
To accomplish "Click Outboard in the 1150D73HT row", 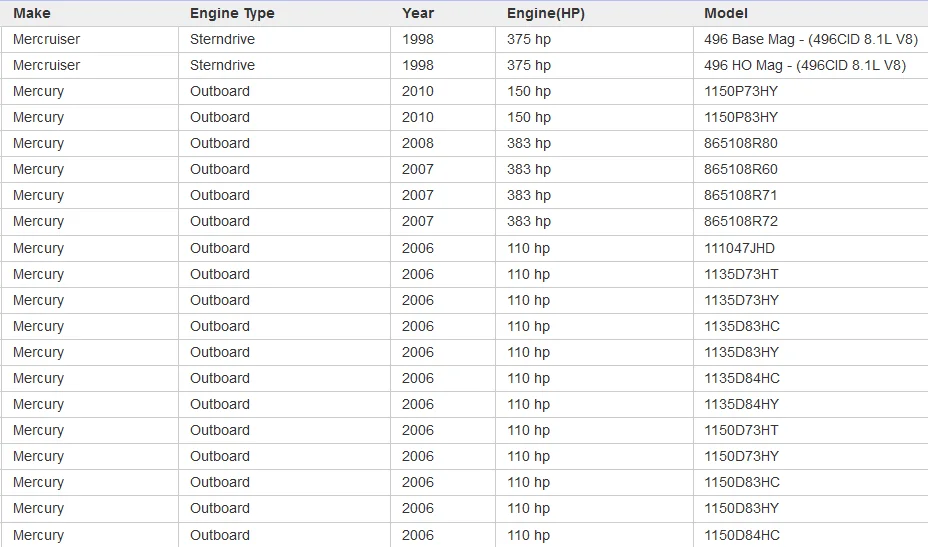I will pos(220,430).
